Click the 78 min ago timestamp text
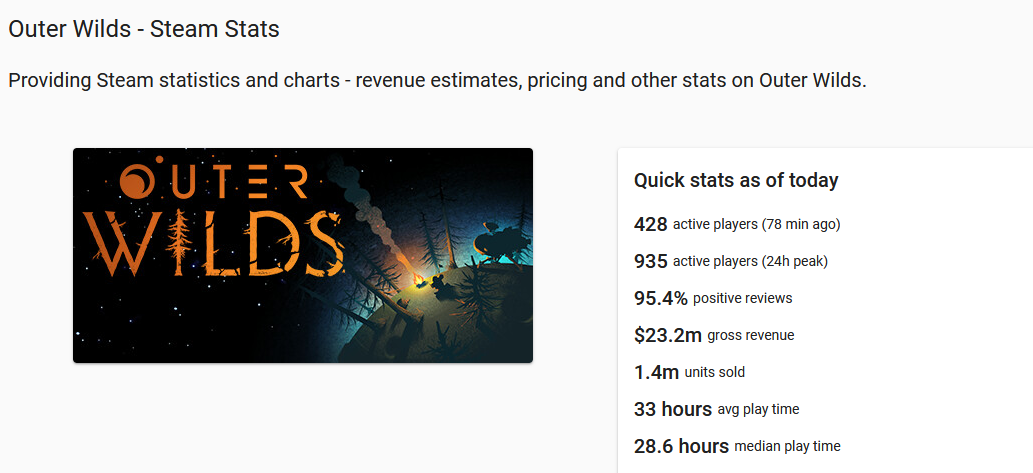 (801, 225)
